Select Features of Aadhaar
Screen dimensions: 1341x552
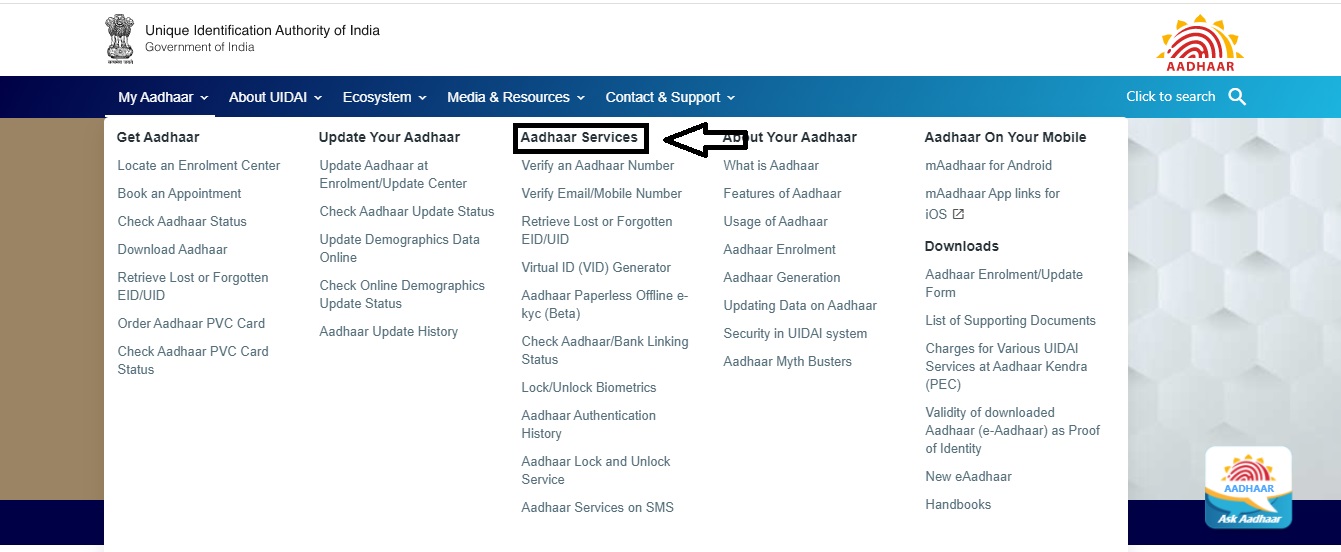click(782, 193)
